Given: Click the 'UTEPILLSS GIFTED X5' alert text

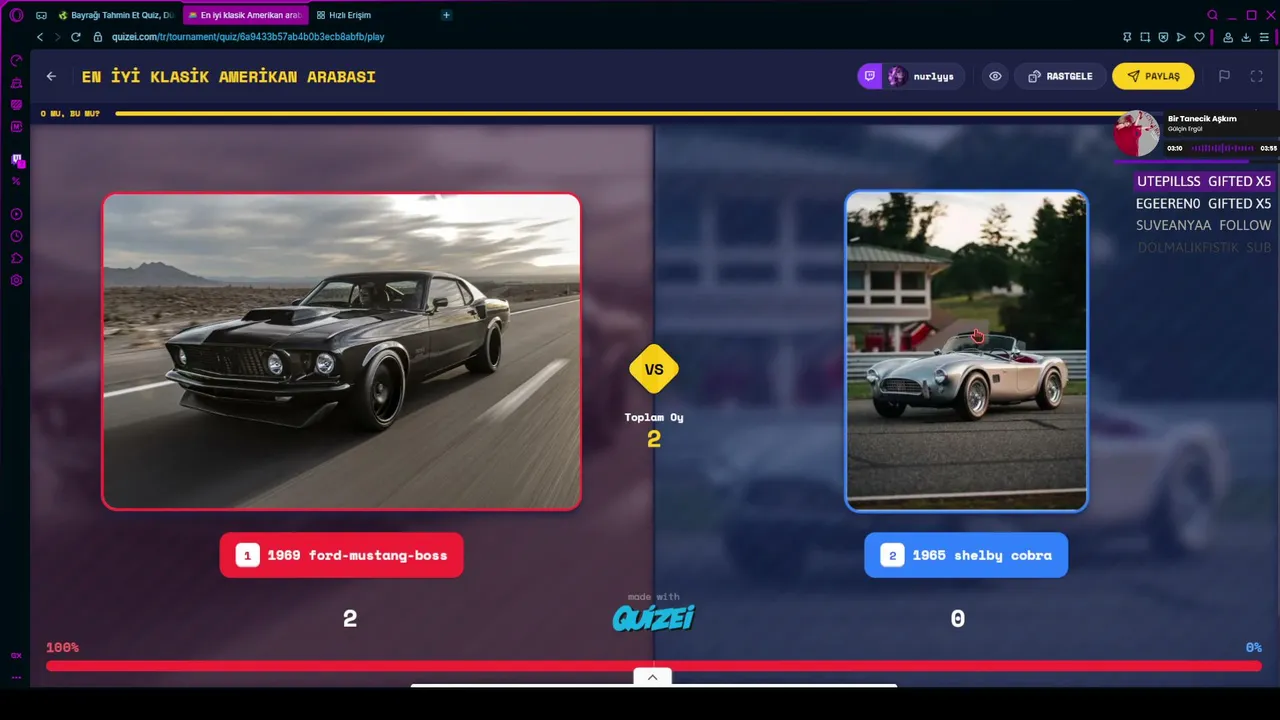Looking at the screenshot, I should click(x=1204, y=181).
